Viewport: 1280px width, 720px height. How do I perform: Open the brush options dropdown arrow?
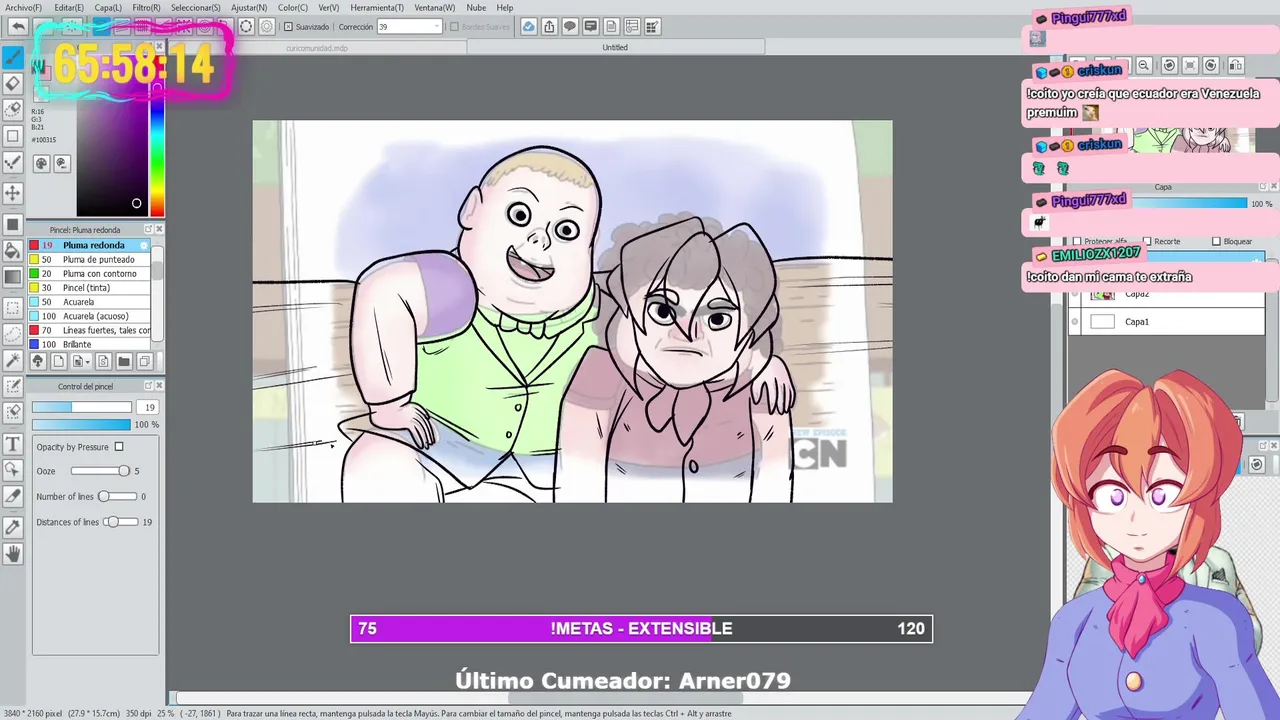[87, 361]
